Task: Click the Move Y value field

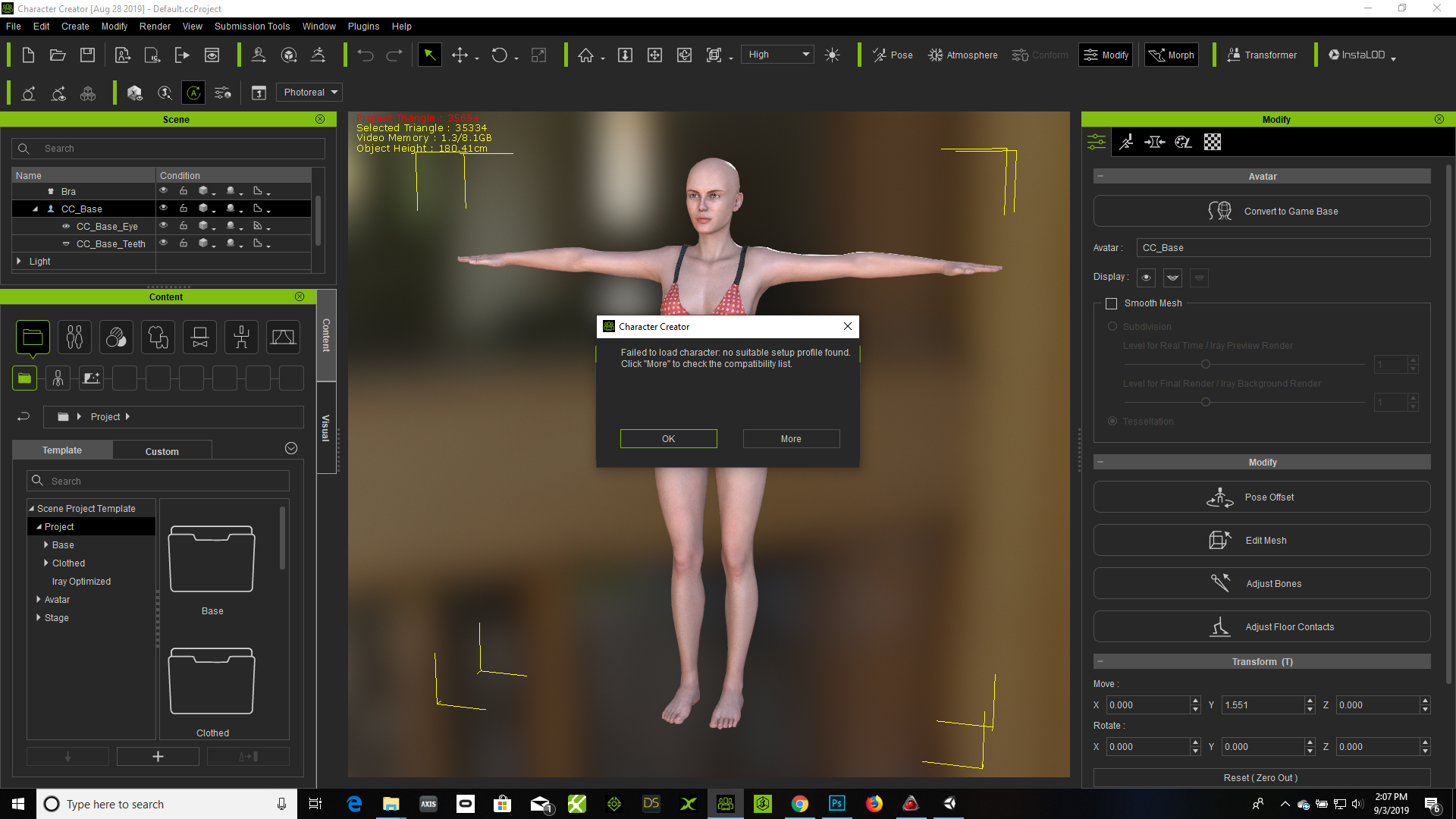Action: [1263, 704]
